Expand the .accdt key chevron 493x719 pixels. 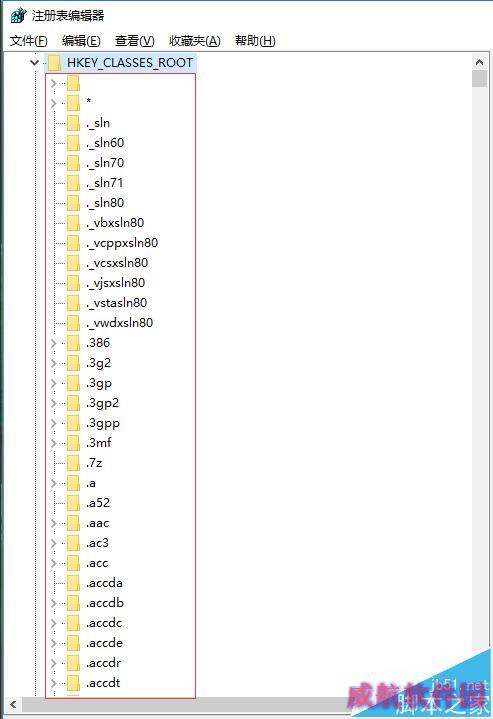point(53,683)
